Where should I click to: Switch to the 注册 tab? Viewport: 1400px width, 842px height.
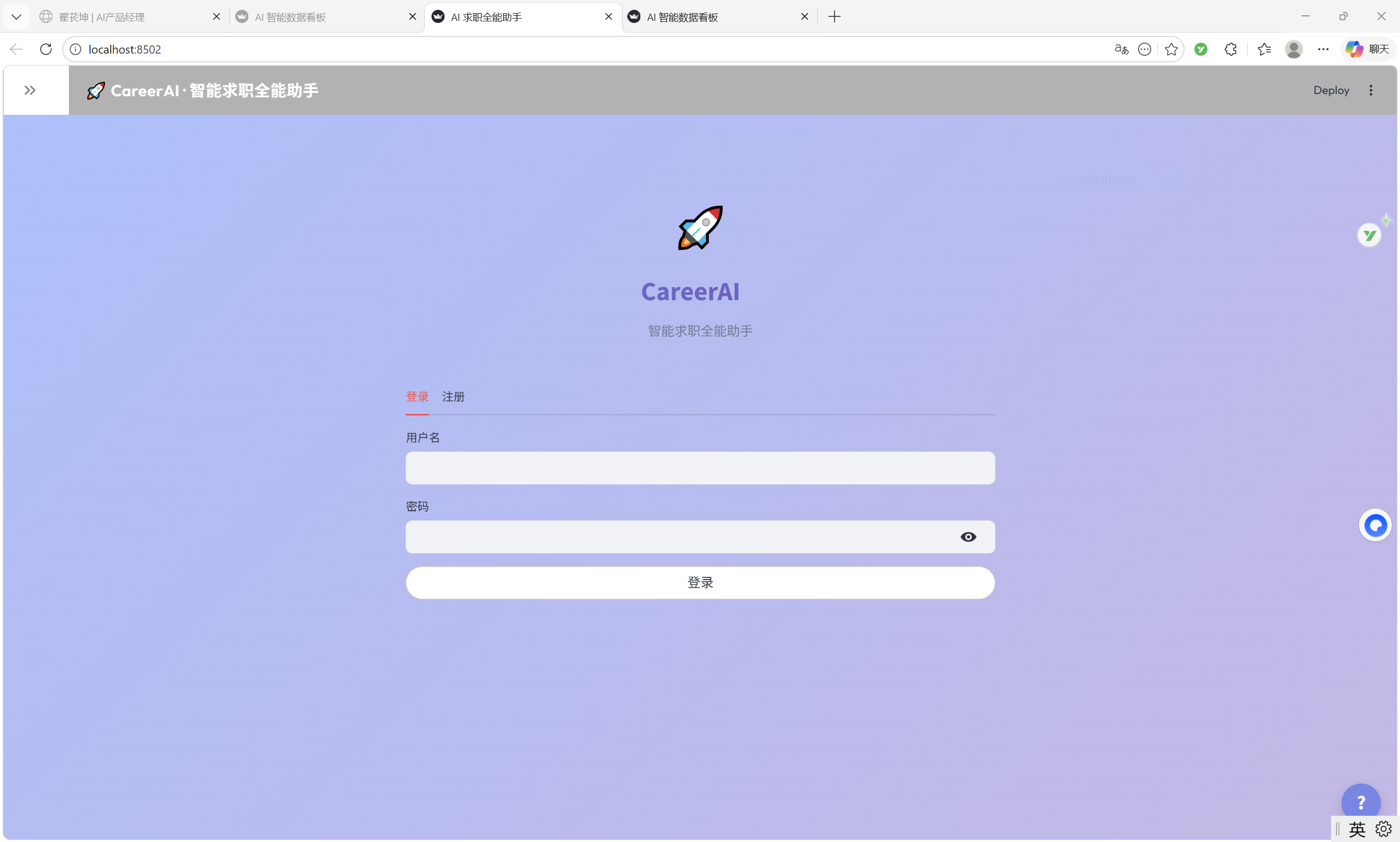[x=453, y=396]
